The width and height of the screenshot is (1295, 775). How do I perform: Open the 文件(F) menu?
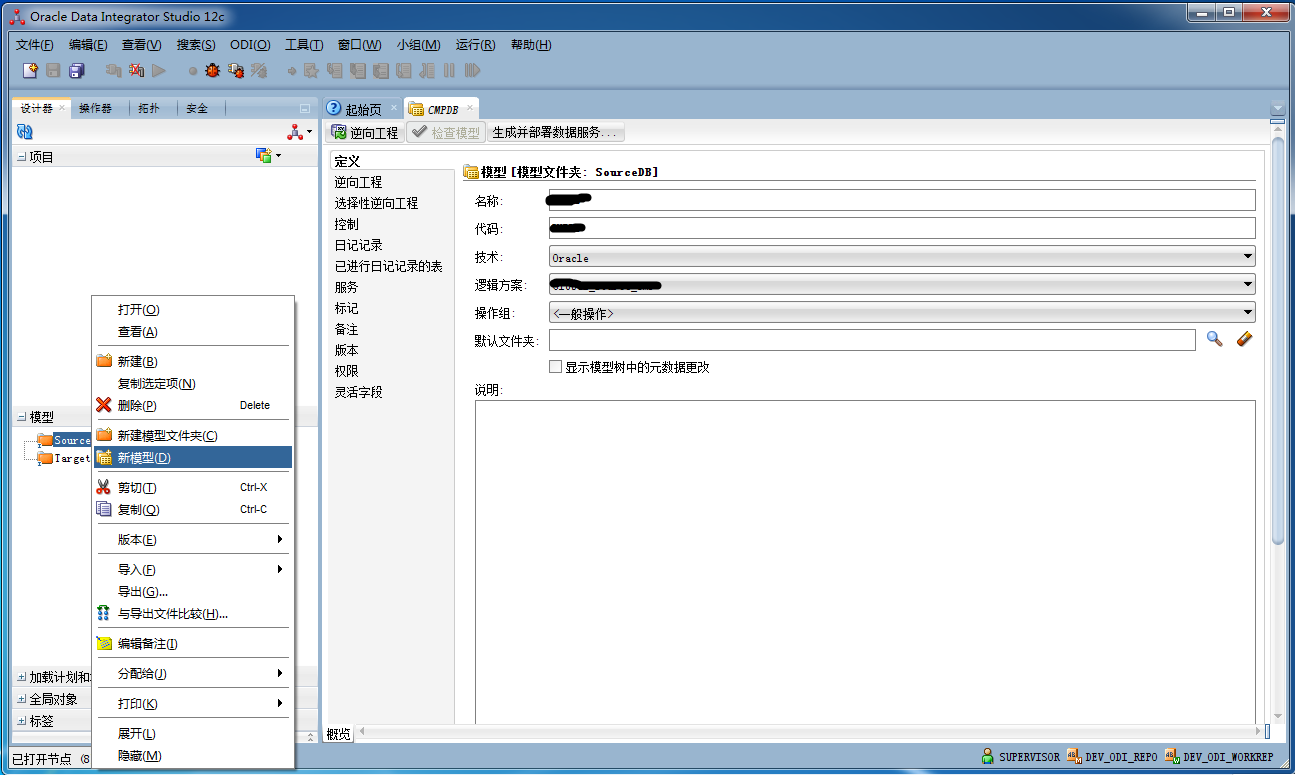pos(35,45)
